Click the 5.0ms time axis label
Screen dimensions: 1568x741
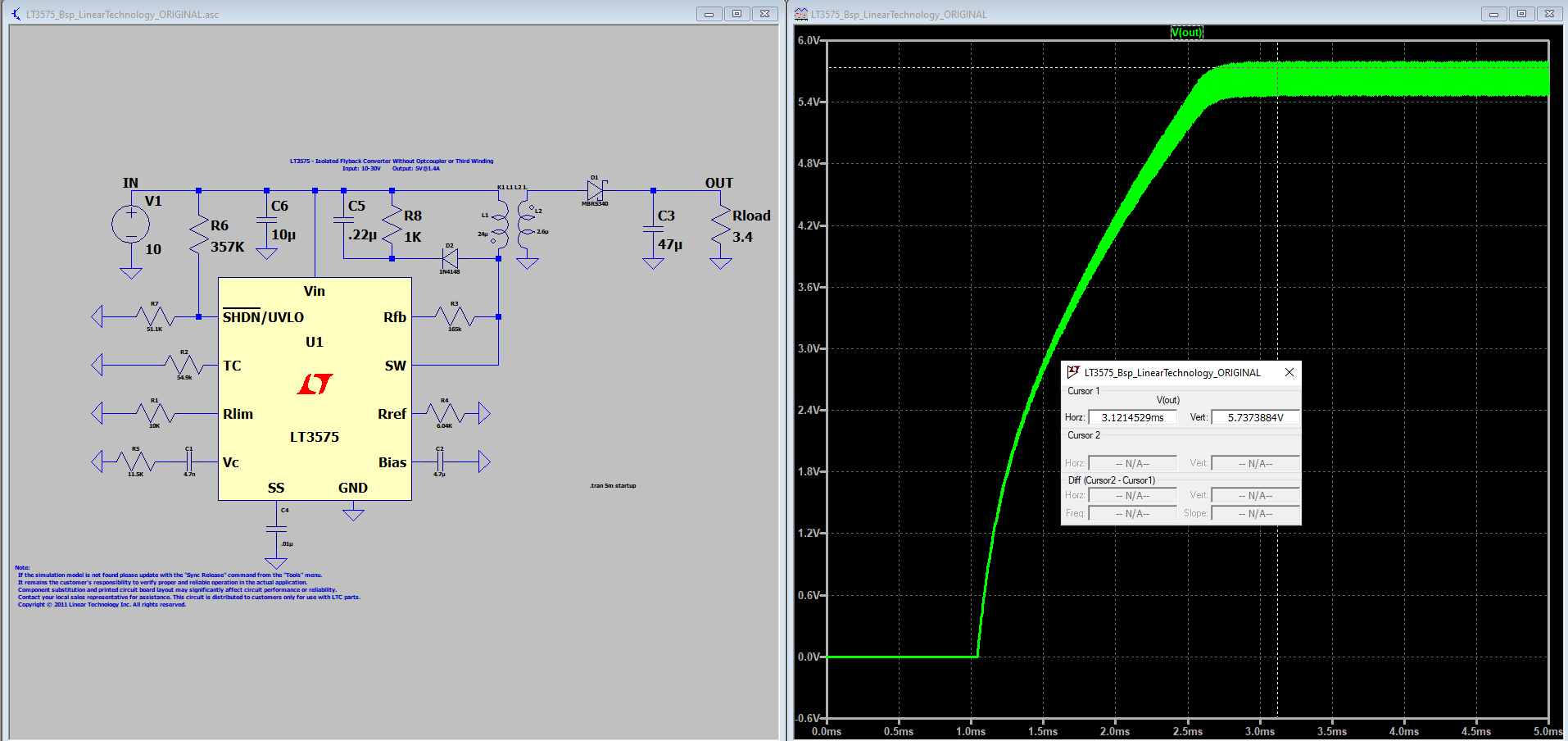click(1548, 731)
